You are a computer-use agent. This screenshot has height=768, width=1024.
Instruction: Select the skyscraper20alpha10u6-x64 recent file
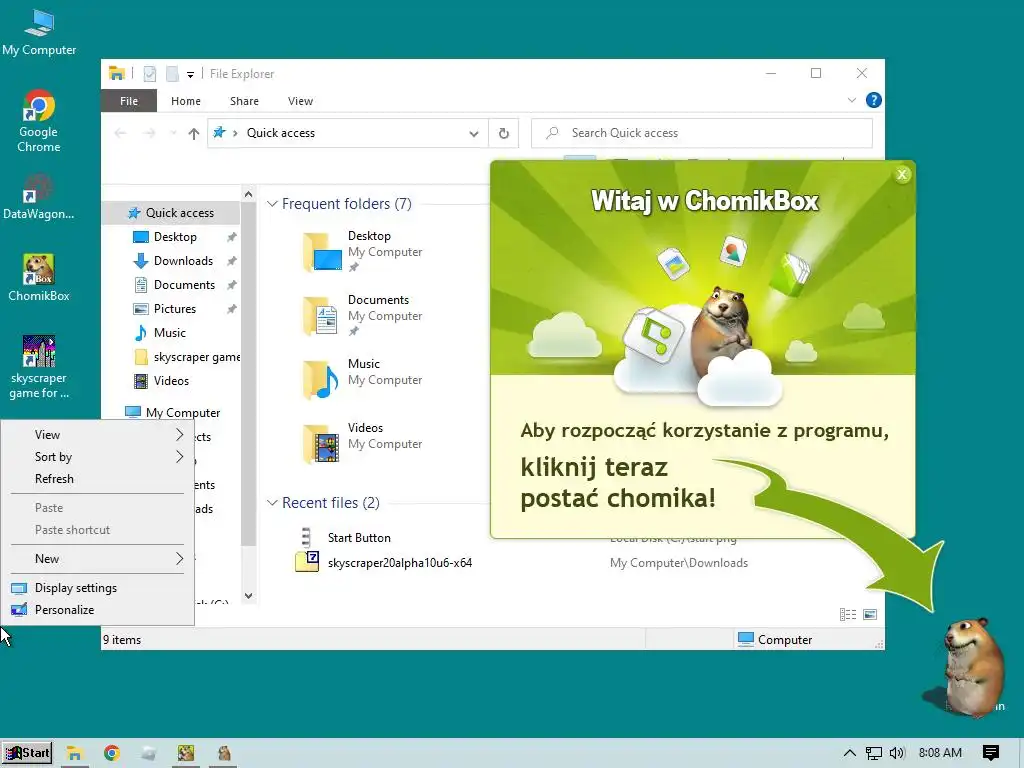click(x=384, y=562)
